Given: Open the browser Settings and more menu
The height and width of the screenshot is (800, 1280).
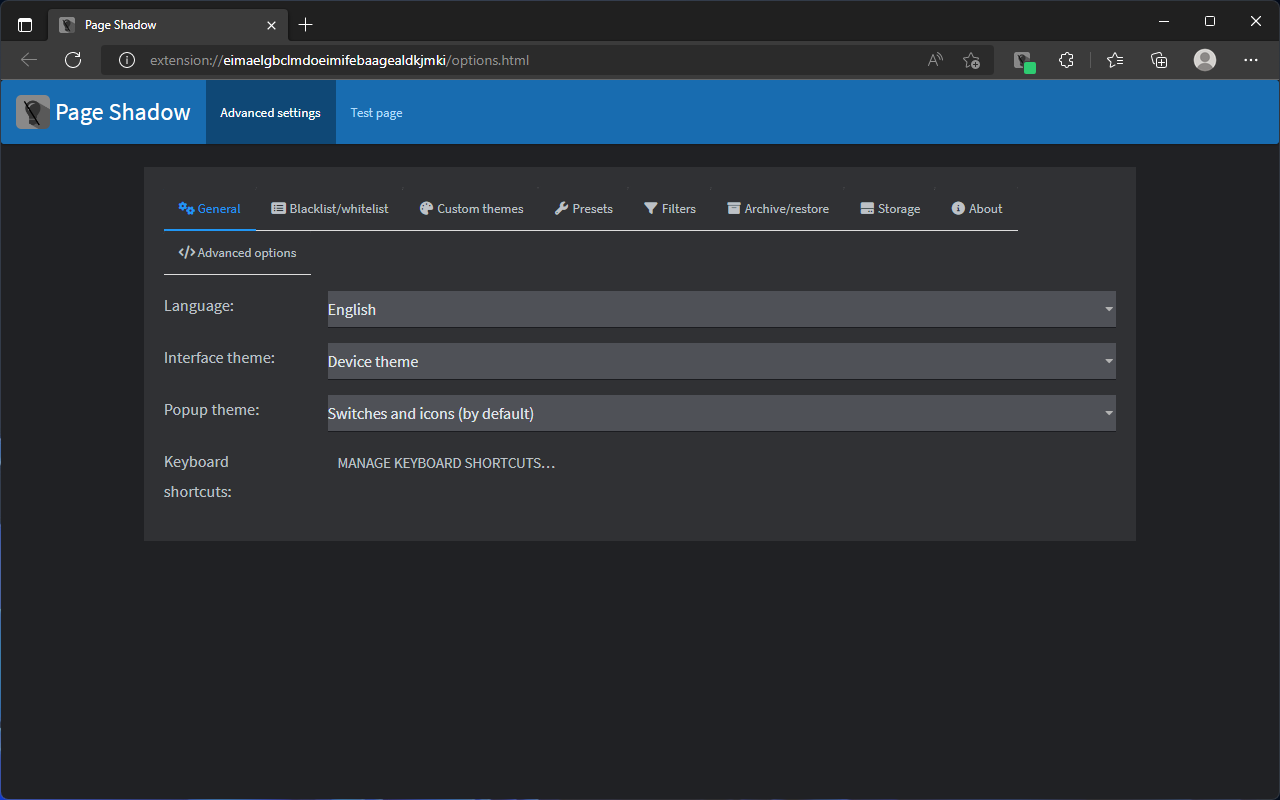Looking at the screenshot, I should pyautogui.click(x=1251, y=60).
